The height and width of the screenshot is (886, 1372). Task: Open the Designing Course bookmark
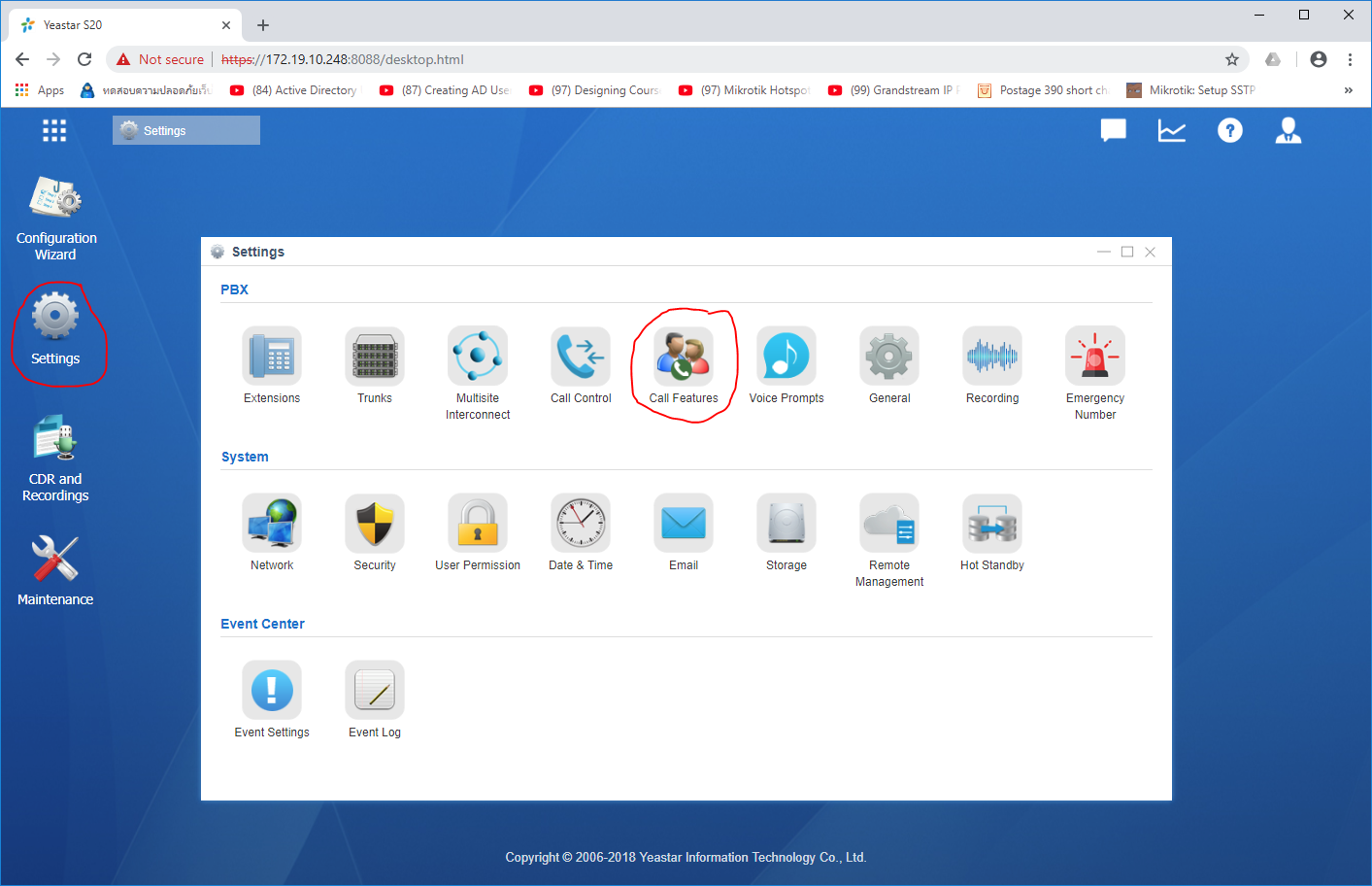coord(593,90)
